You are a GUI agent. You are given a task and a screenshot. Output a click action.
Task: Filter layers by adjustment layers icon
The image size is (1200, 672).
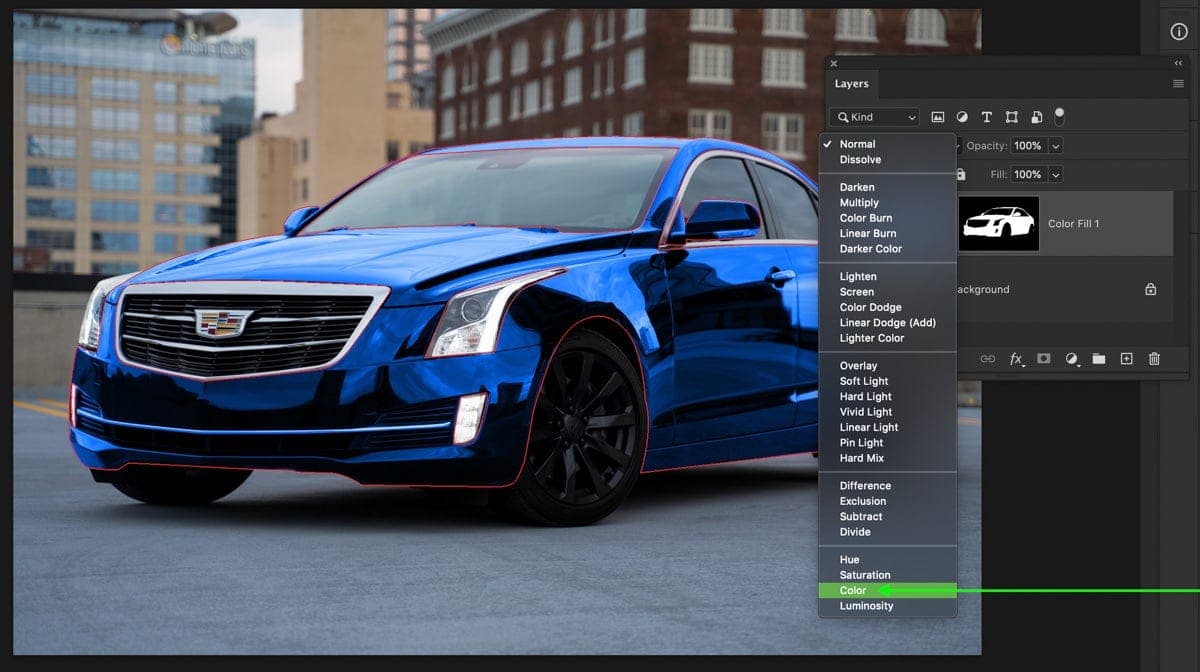pos(962,117)
